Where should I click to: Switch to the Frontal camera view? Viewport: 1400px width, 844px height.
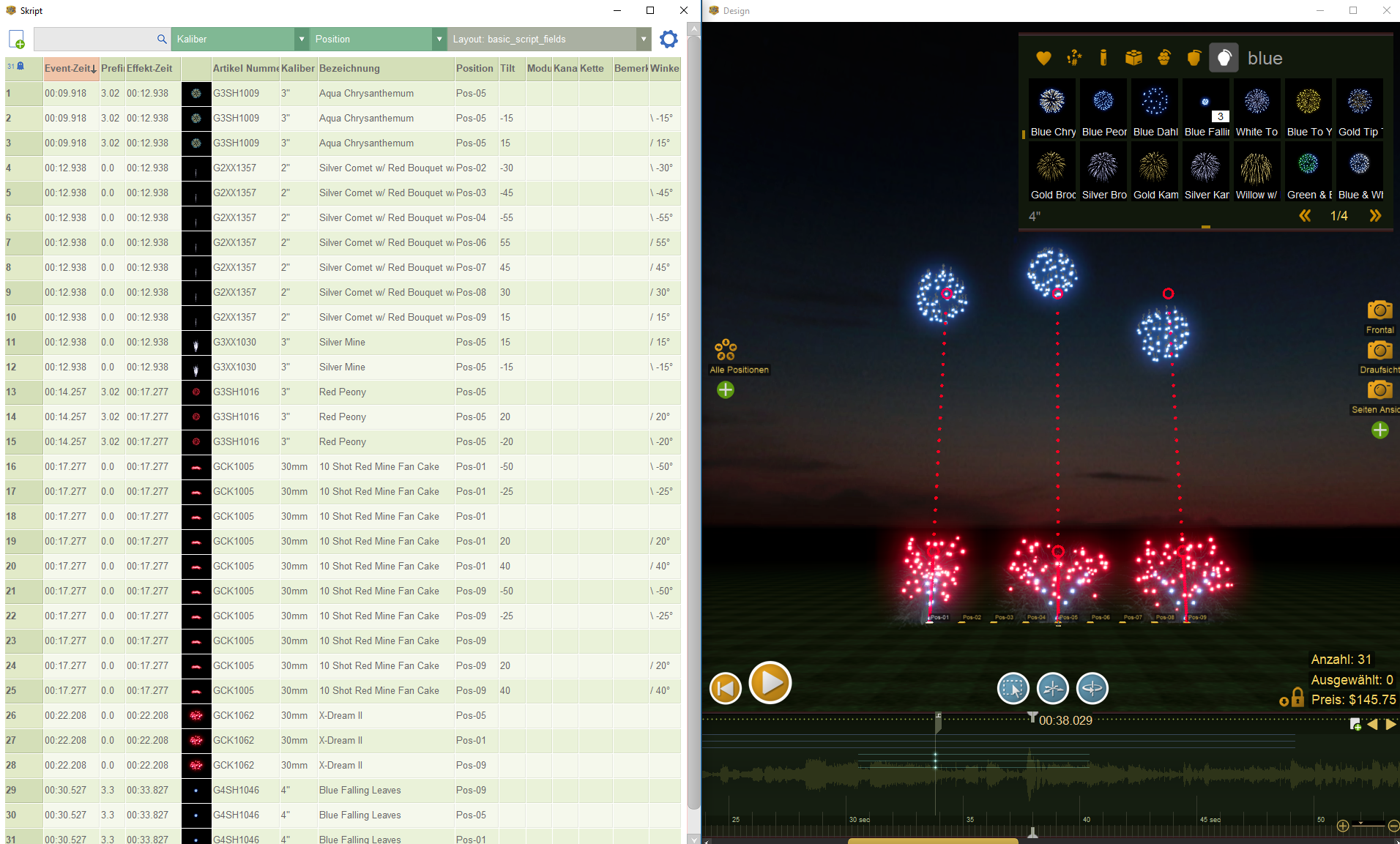(x=1379, y=311)
